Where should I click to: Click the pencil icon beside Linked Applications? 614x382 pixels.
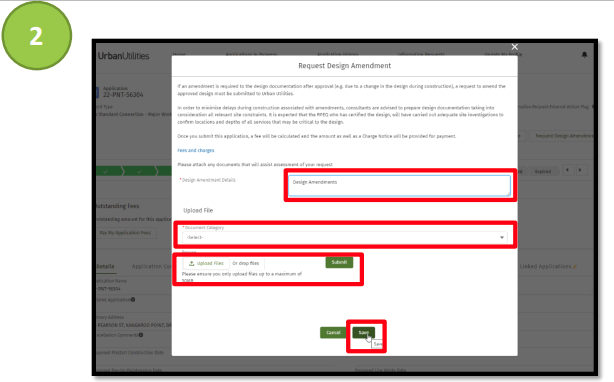pyautogui.click(x=575, y=267)
